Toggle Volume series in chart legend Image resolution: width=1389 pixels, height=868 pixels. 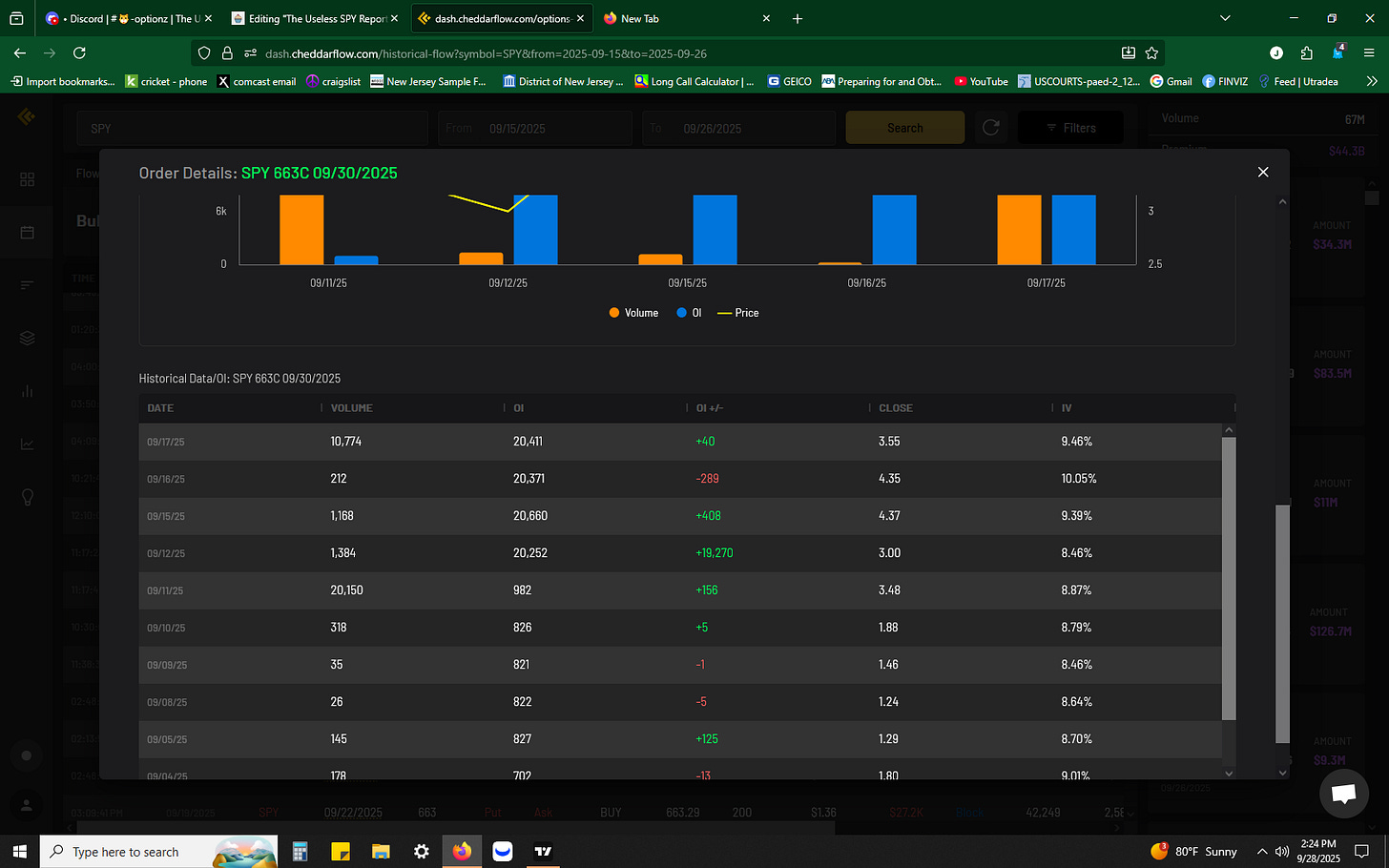click(x=633, y=313)
